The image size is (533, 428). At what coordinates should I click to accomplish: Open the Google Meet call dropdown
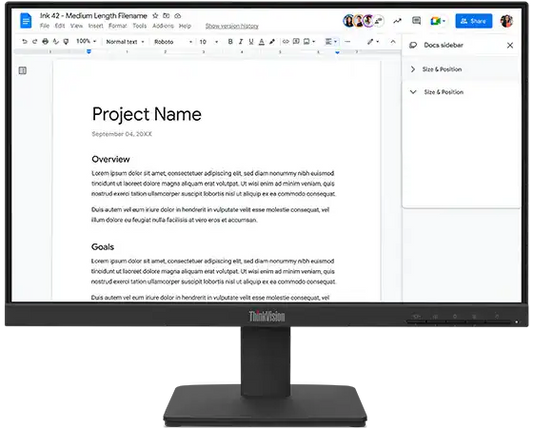438,21
